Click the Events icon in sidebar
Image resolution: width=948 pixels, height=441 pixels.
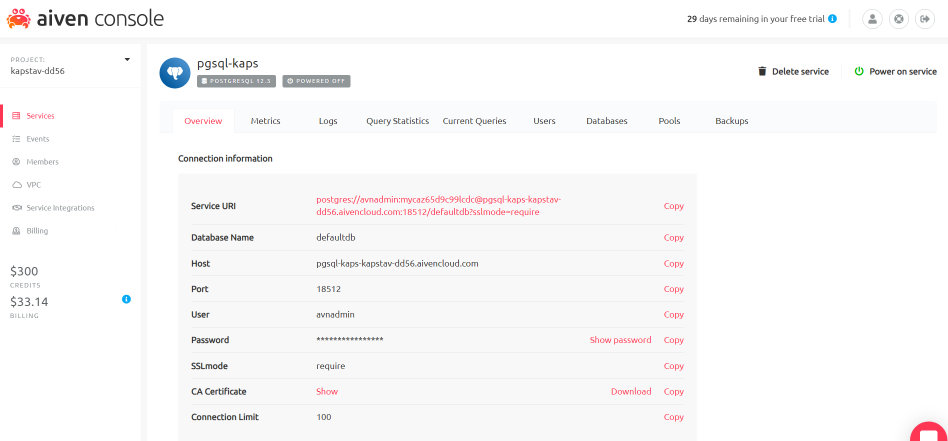pyautogui.click(x=16, y=139)
